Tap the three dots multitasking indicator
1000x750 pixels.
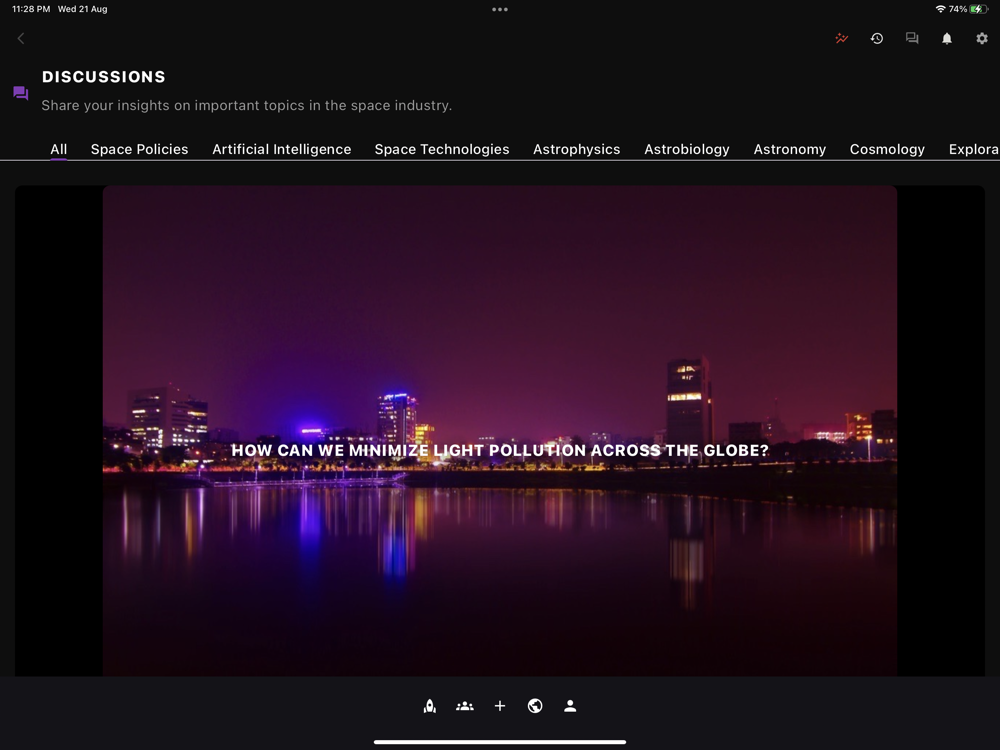tap(500, 10)
